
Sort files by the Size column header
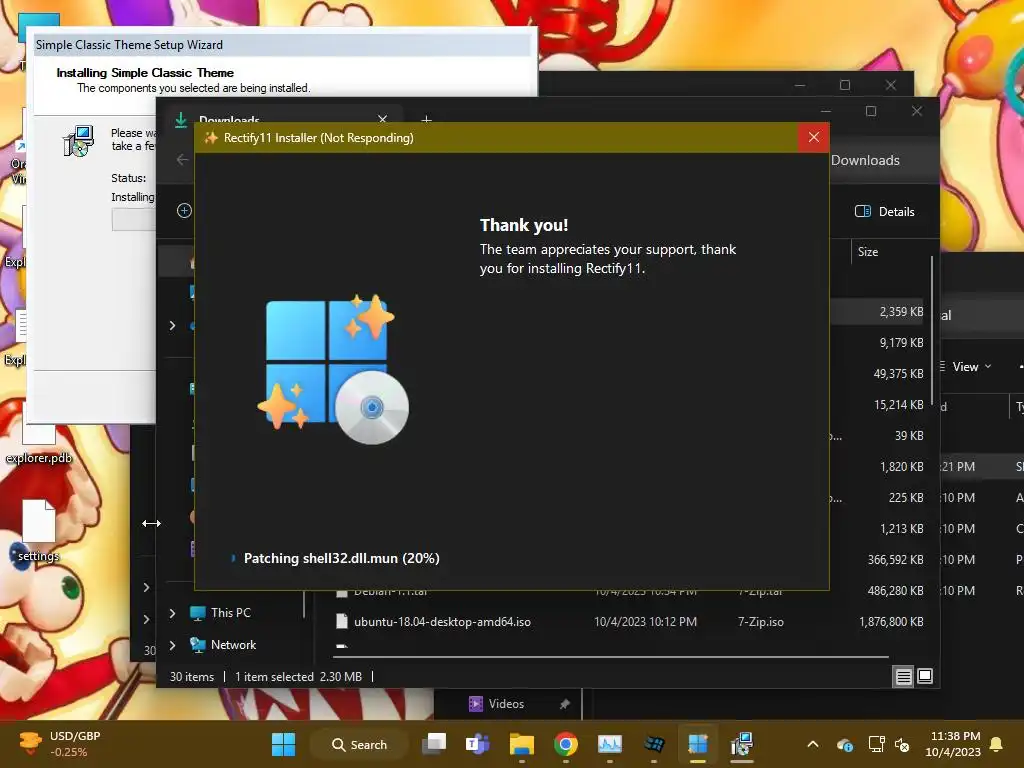tap(868, 251)
